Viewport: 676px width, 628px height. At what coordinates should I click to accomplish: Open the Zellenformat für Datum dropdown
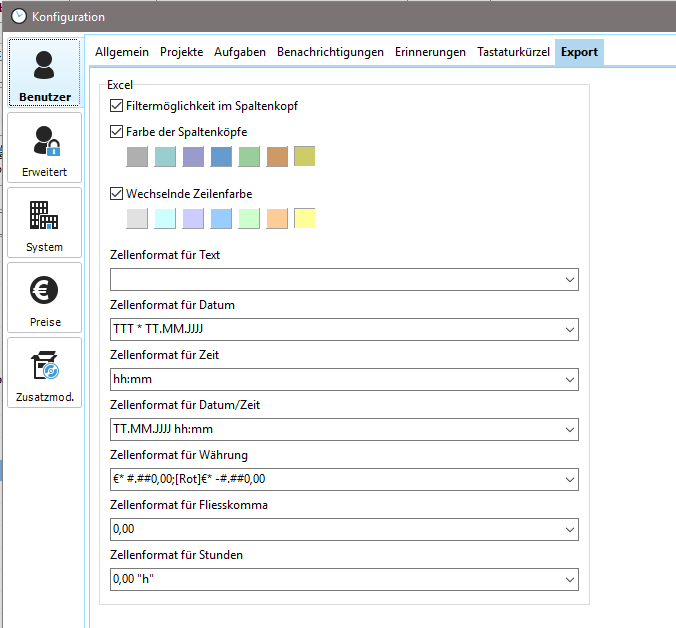click(570, 329)
